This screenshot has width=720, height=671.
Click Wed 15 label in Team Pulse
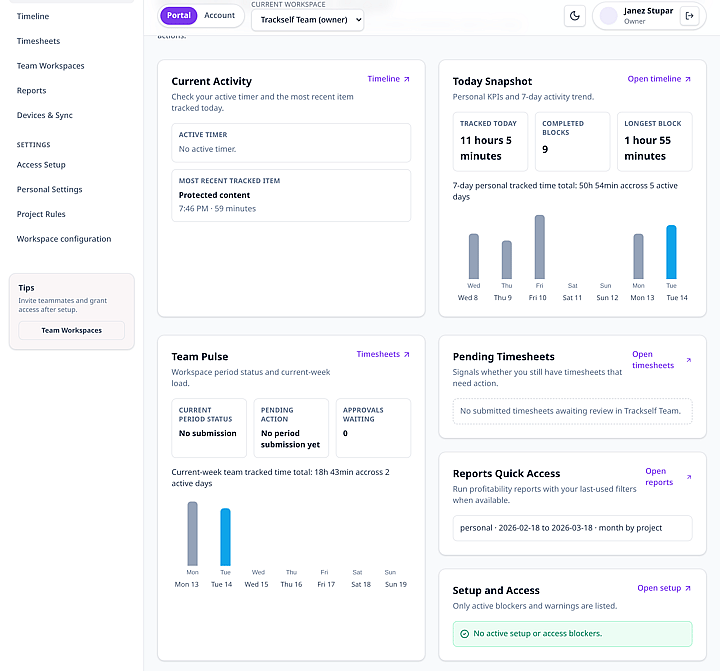click(x=256, y=584)
